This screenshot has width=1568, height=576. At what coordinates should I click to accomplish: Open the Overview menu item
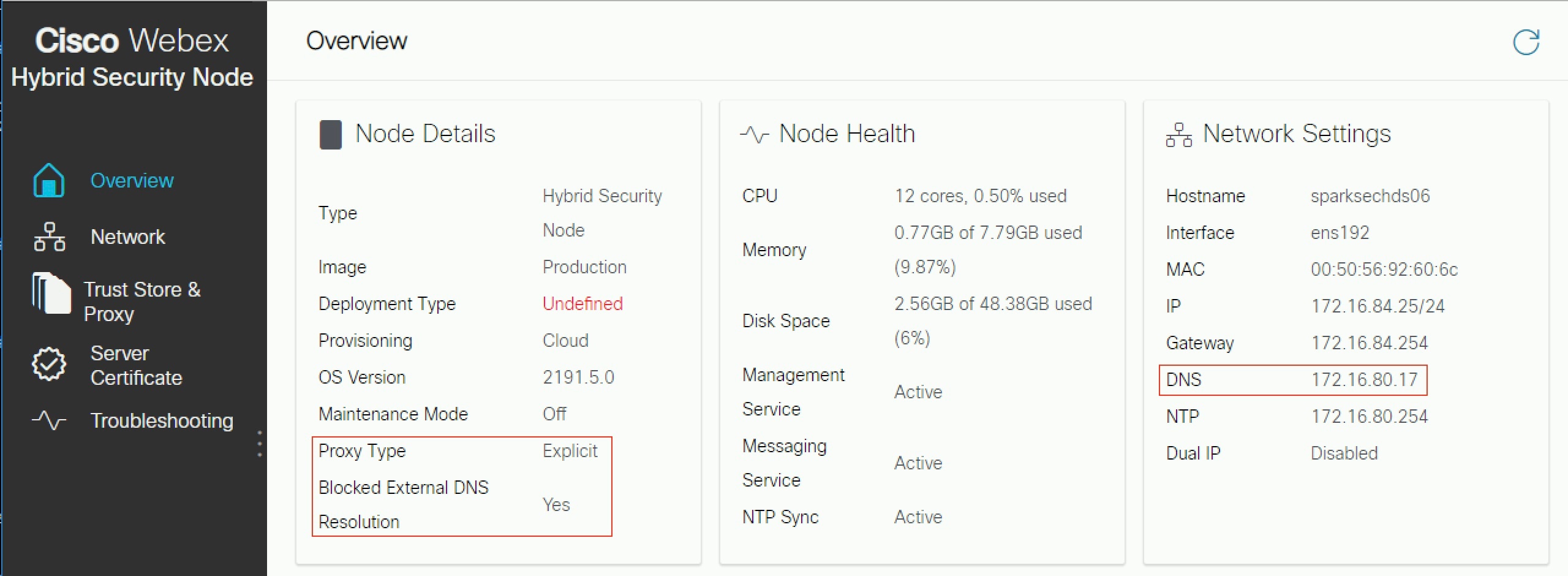132,180
